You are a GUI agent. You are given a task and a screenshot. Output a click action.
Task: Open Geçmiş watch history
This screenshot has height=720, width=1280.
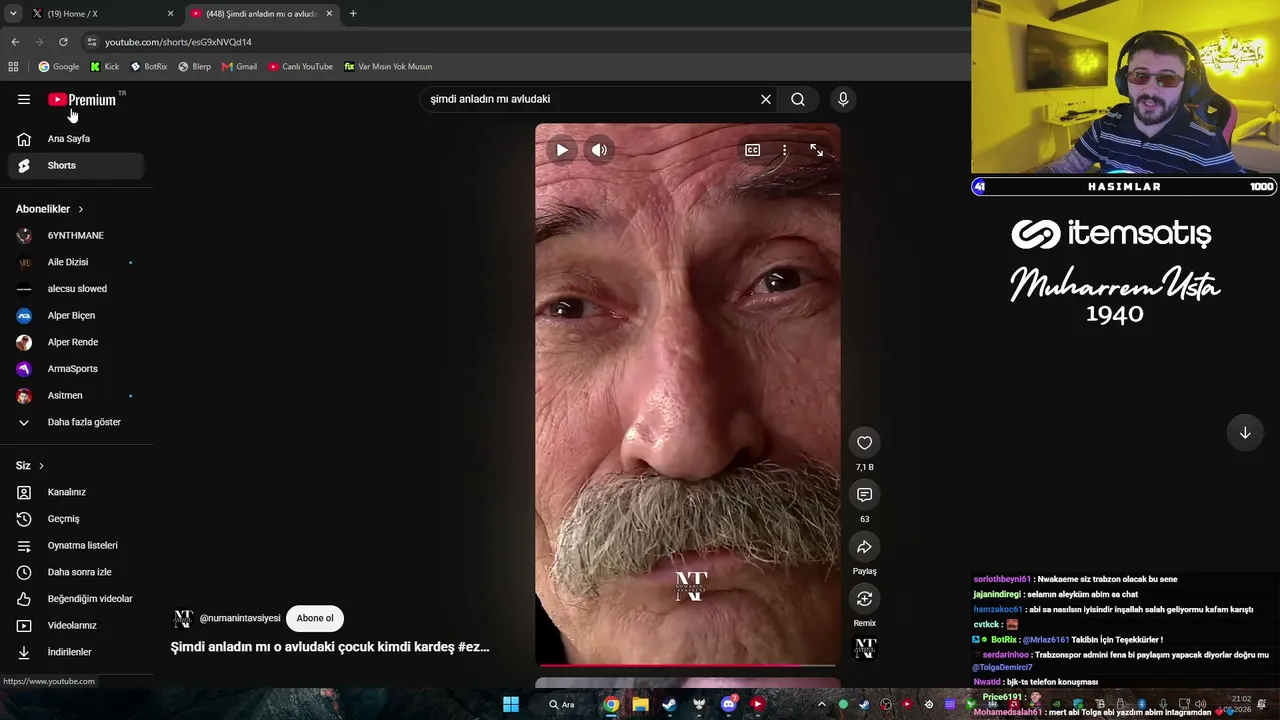point(76,519)
